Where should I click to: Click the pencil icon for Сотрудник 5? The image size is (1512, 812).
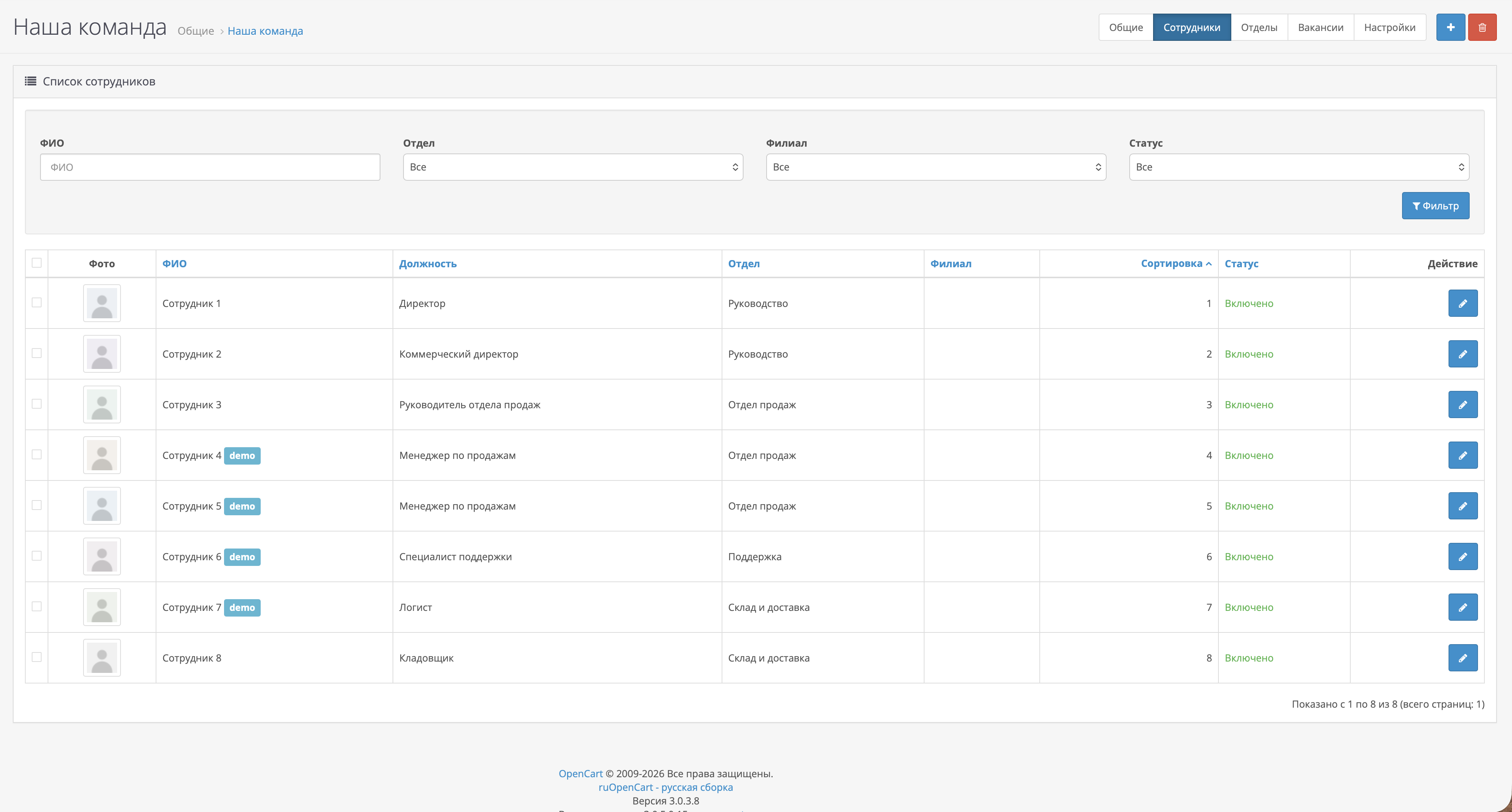click(x=1463, y=505)
